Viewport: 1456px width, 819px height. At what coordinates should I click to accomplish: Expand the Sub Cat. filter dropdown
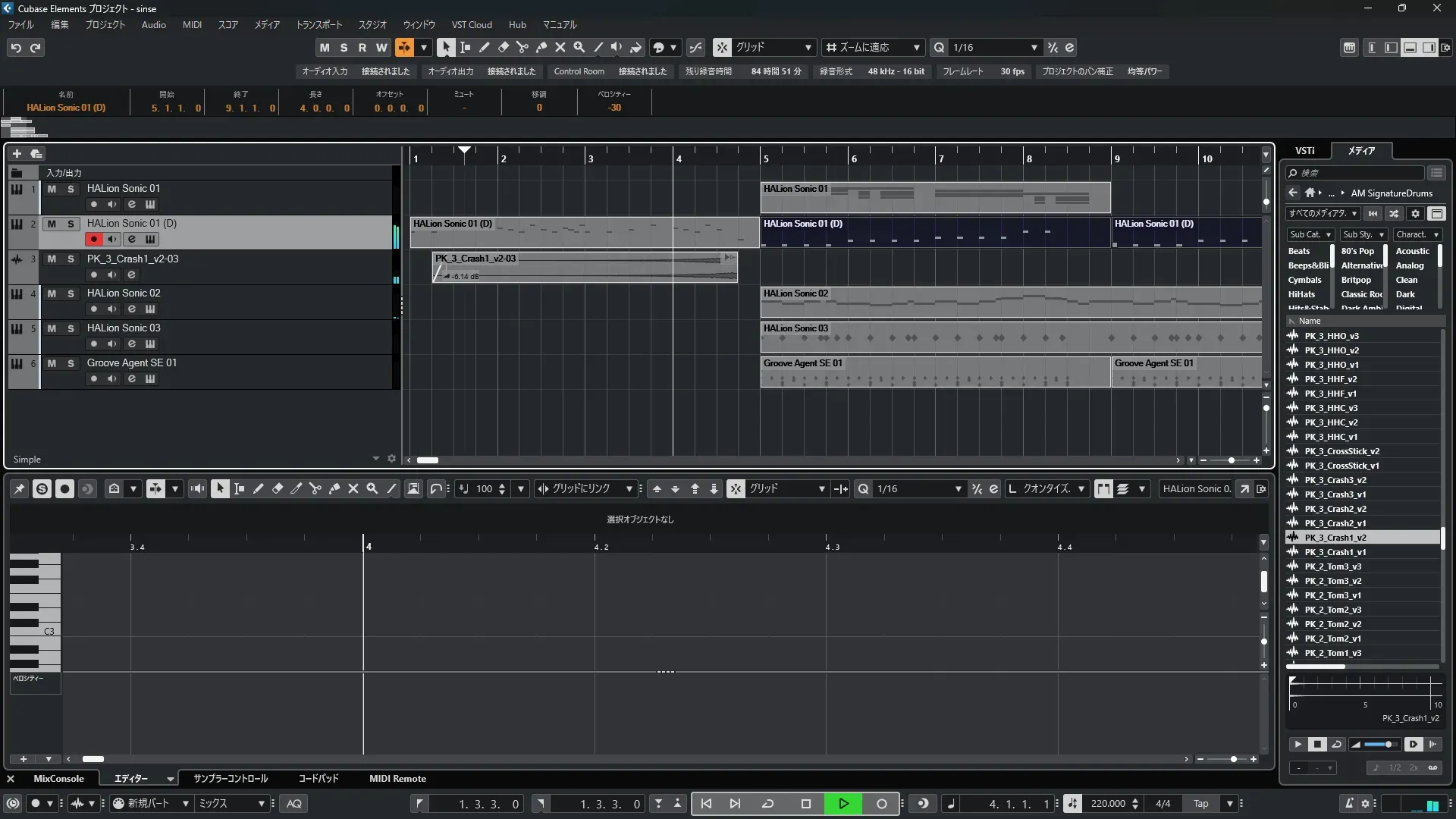pyautogui.click(x=1328, y=235)
